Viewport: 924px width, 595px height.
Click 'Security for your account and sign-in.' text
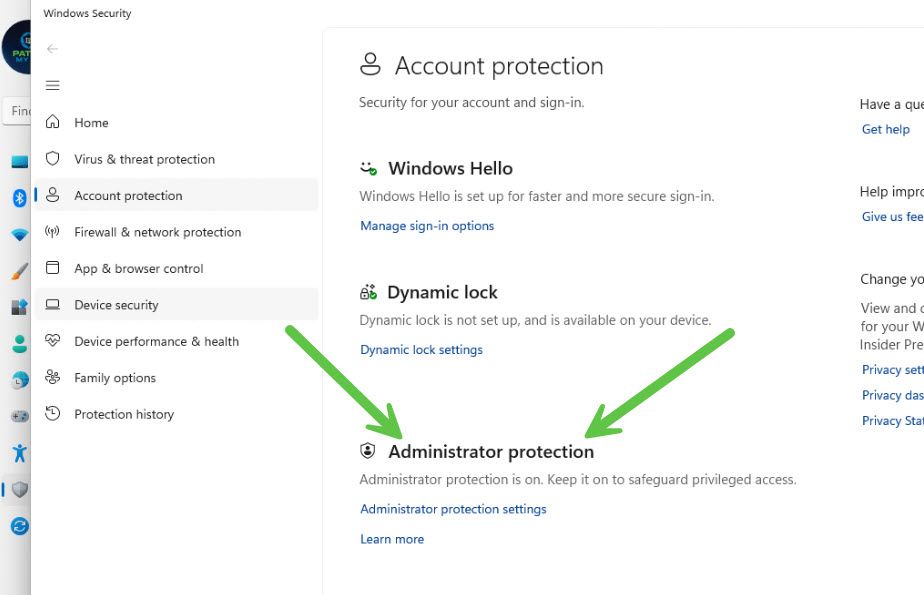click(471, 103)
